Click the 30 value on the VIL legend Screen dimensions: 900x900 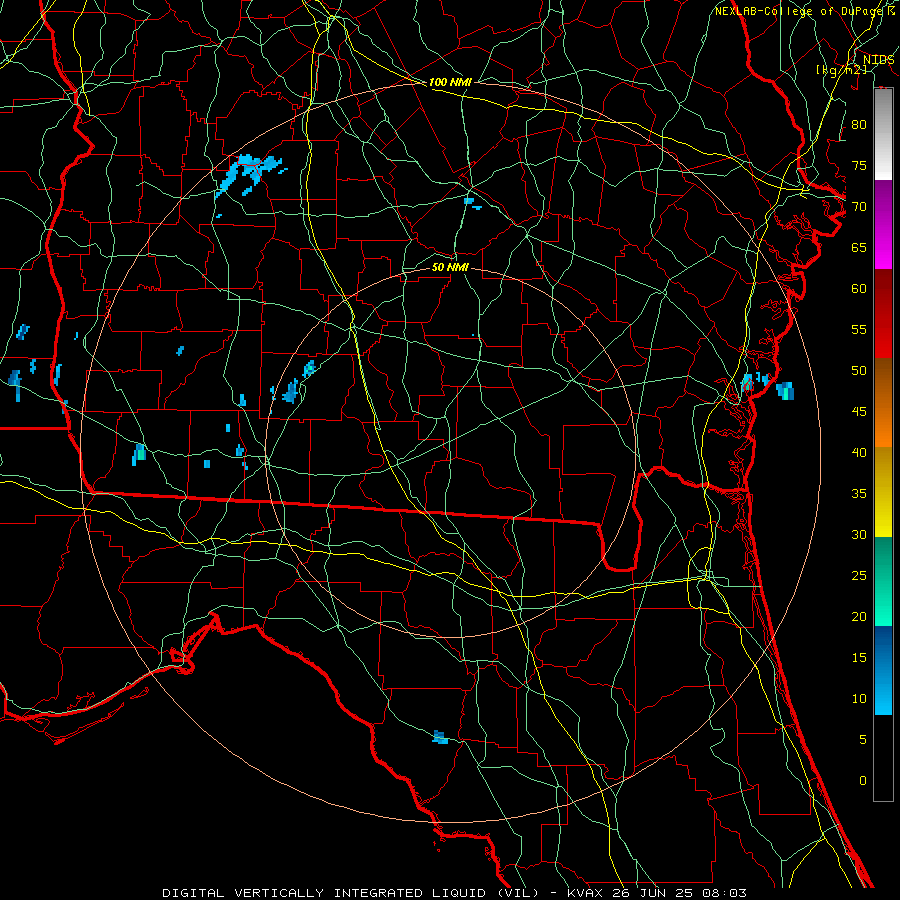(859, 534)
